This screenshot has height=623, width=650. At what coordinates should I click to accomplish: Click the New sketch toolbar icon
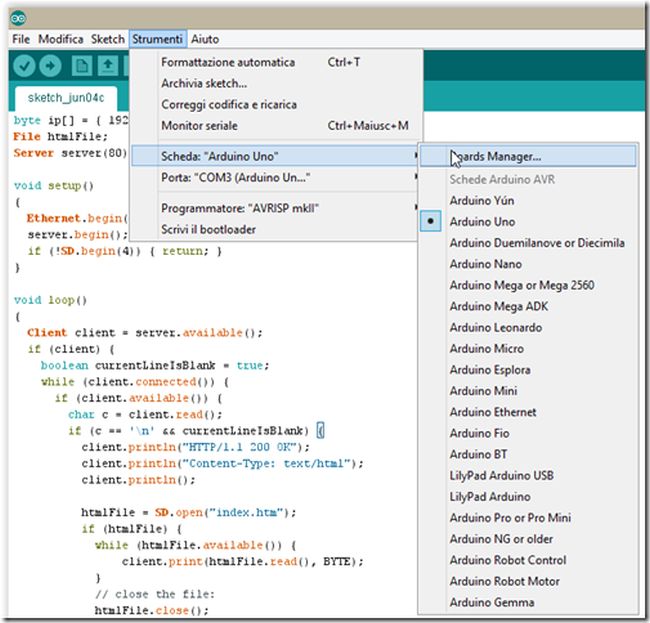(81, 66)
